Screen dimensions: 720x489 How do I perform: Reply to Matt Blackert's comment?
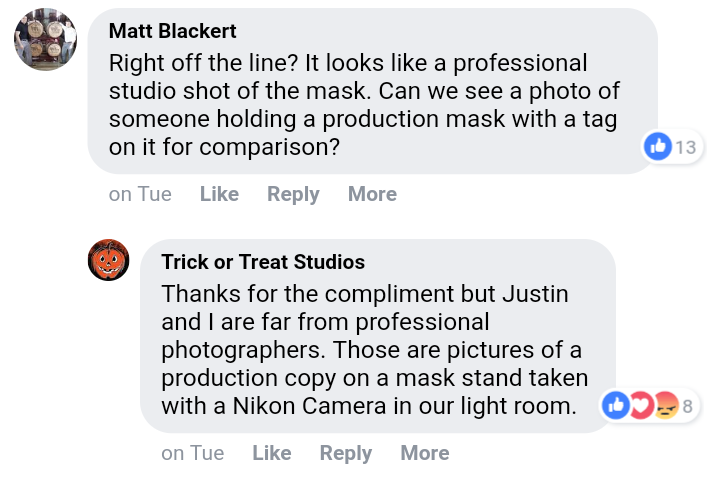click(293, 194)
